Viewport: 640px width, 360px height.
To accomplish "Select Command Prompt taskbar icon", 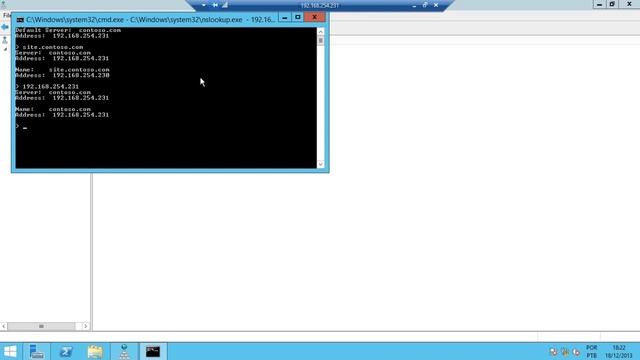I will coord(153,351).
